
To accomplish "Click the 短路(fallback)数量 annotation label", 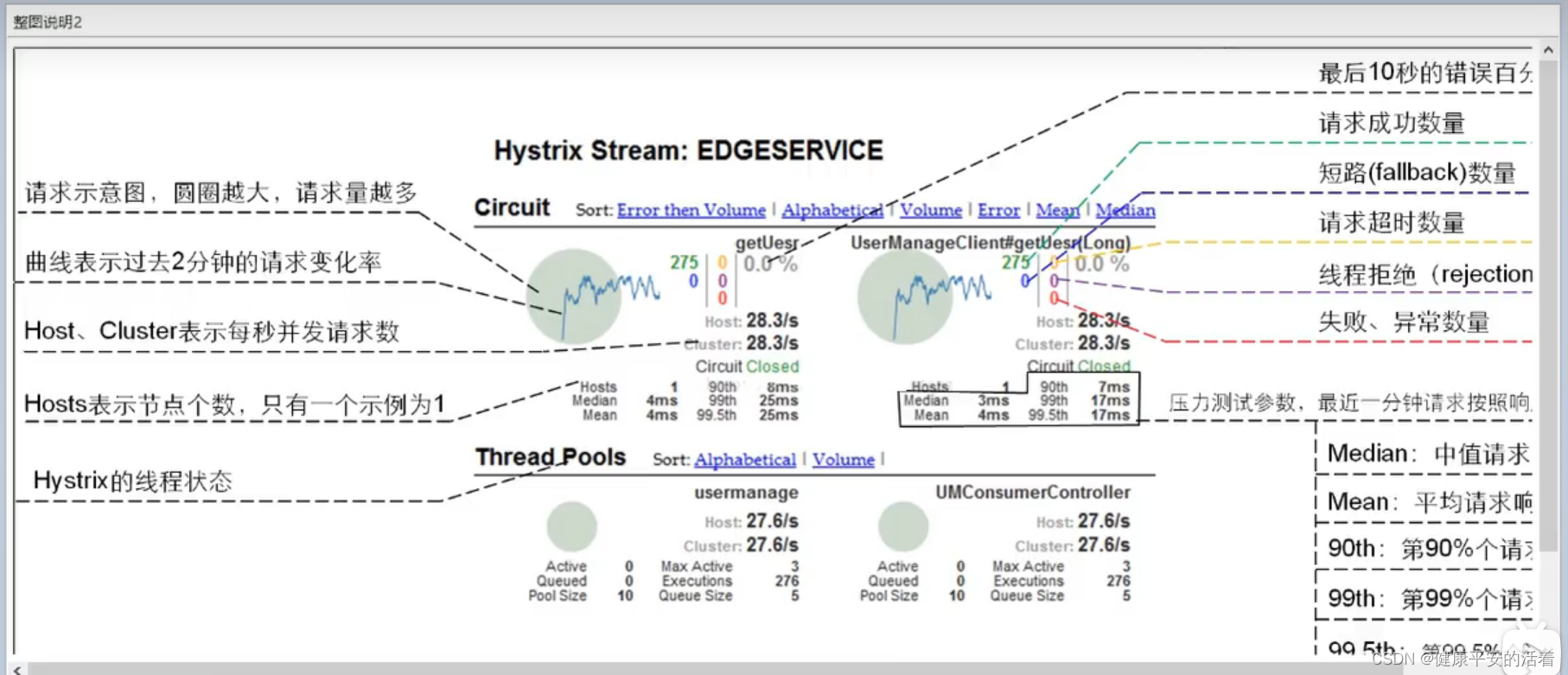I will tap(1418, 173).
